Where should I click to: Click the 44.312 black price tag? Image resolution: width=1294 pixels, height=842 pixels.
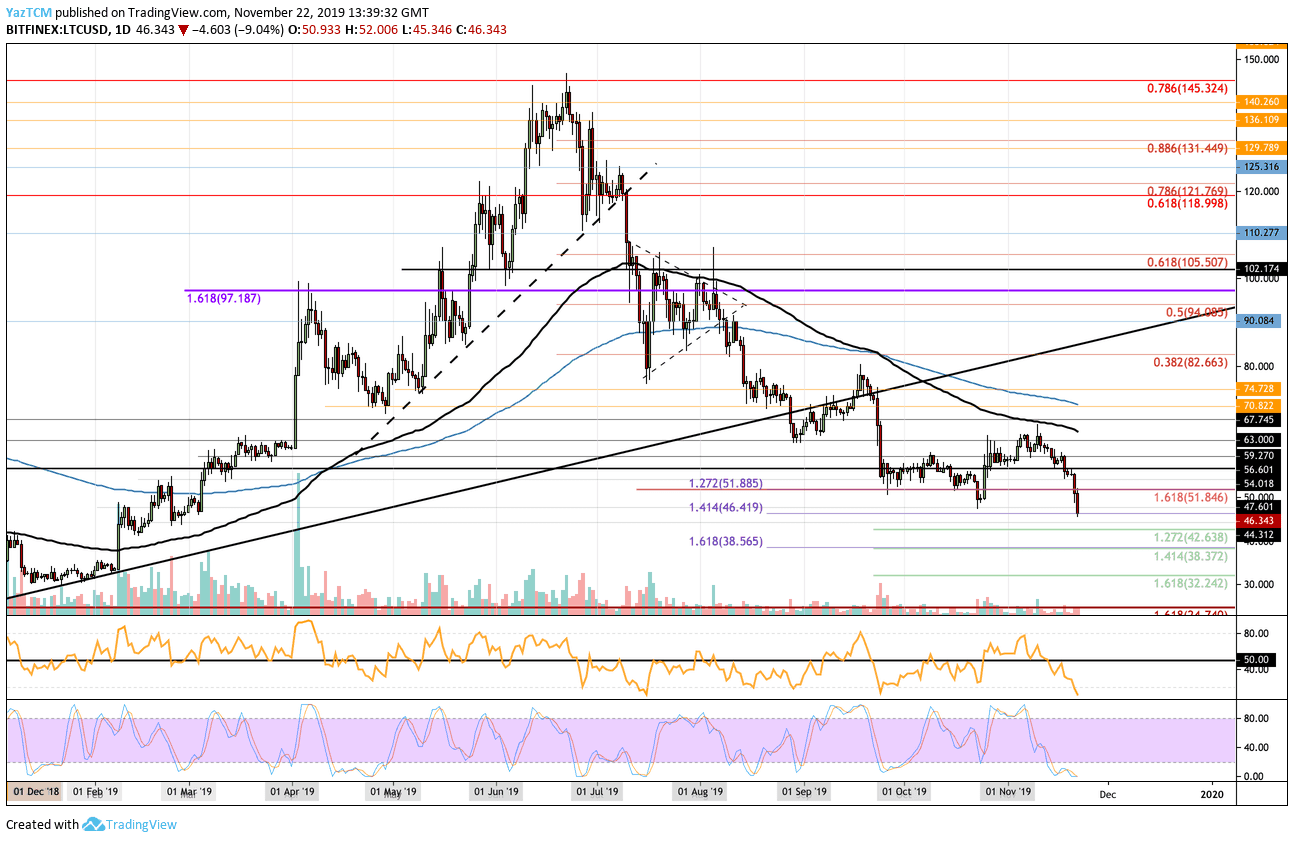click(1258, 535)
